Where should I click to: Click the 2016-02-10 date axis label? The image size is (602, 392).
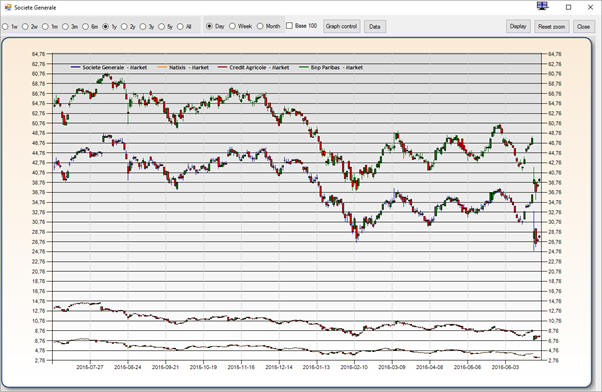tap(354, 367)
